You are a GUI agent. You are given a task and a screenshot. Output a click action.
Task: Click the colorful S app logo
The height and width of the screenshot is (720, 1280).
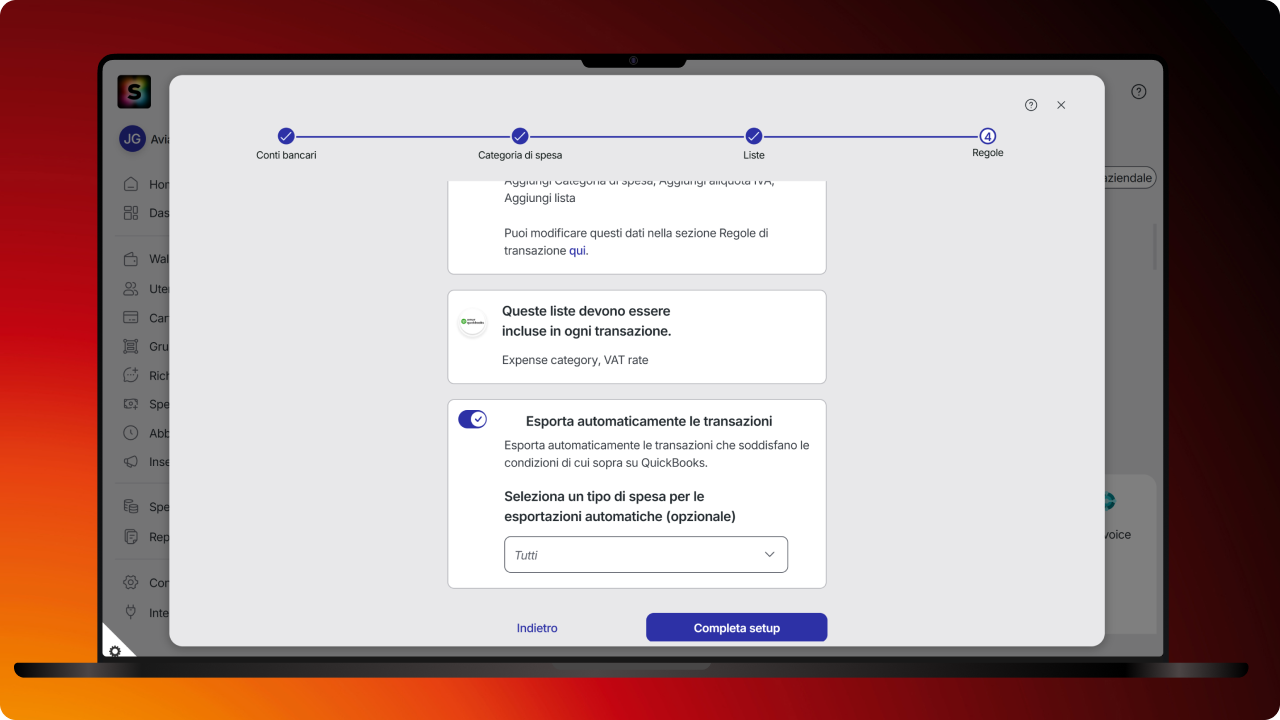point(133,92)
